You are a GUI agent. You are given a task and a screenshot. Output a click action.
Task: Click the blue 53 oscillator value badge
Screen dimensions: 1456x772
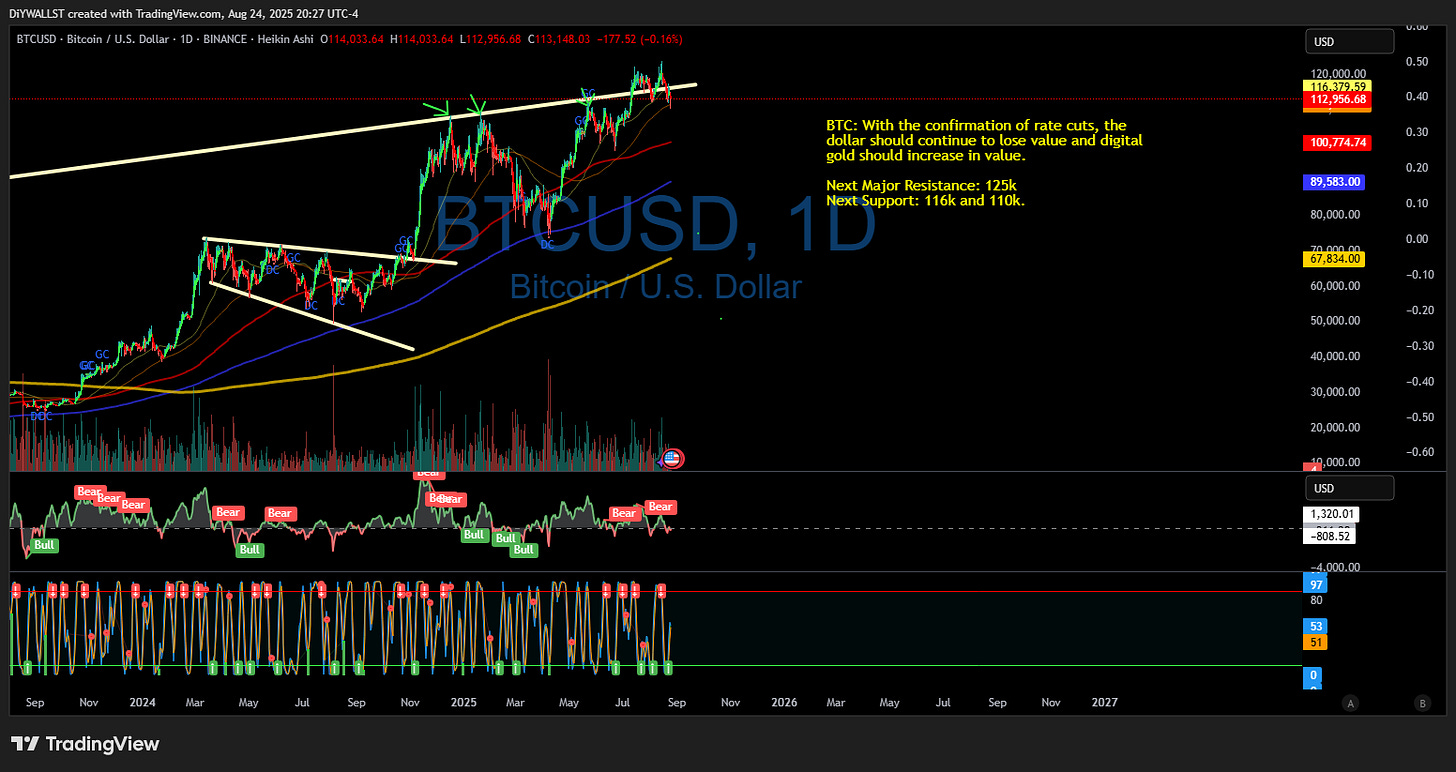1315,625
